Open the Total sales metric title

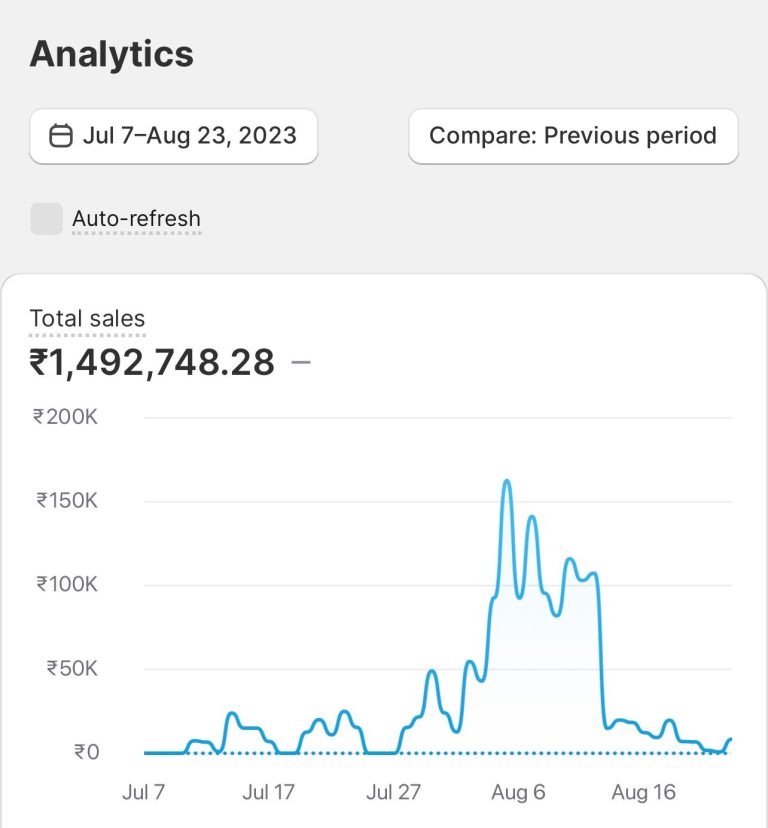(87, 319)
